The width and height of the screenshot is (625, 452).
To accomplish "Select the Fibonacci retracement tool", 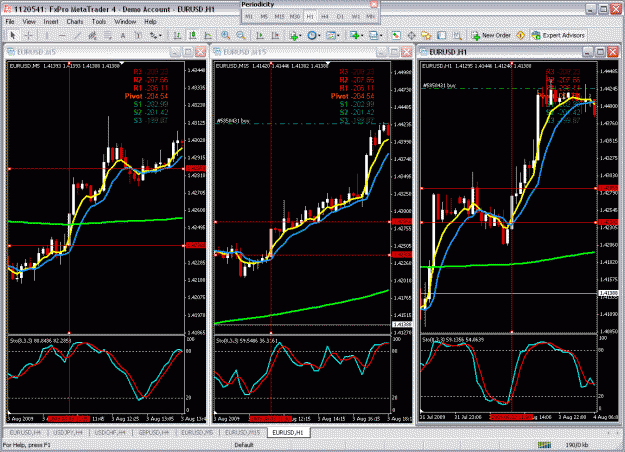I will 108,35.
